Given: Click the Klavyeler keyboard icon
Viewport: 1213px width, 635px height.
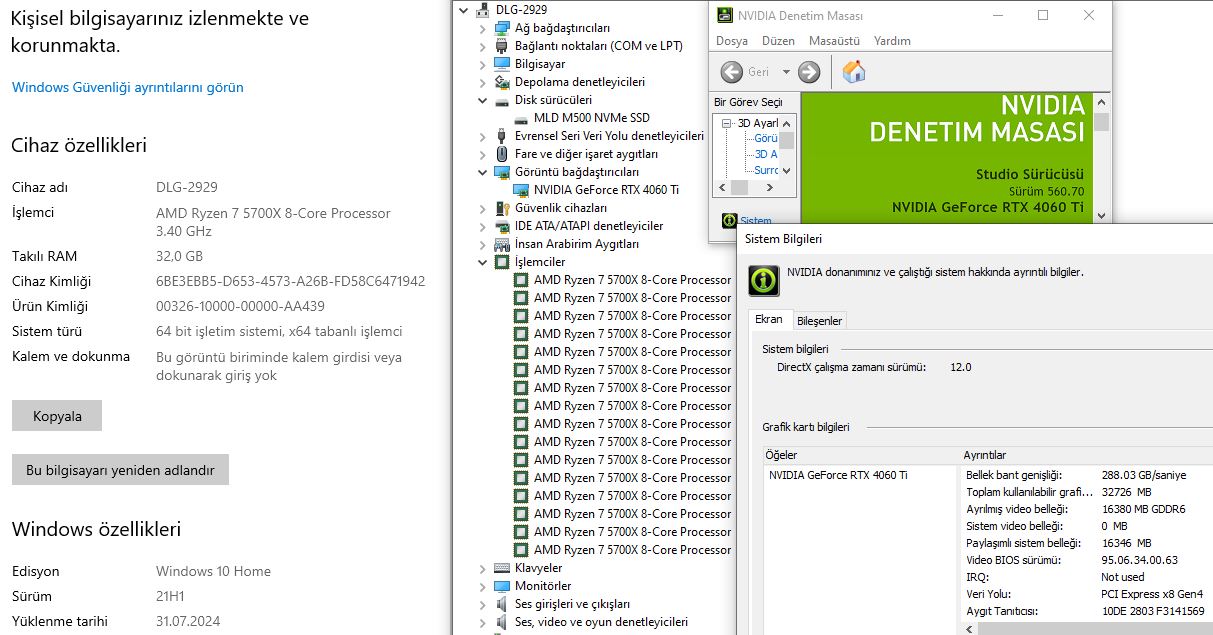Looking at the screenshot, I should (x=502, y=568).
